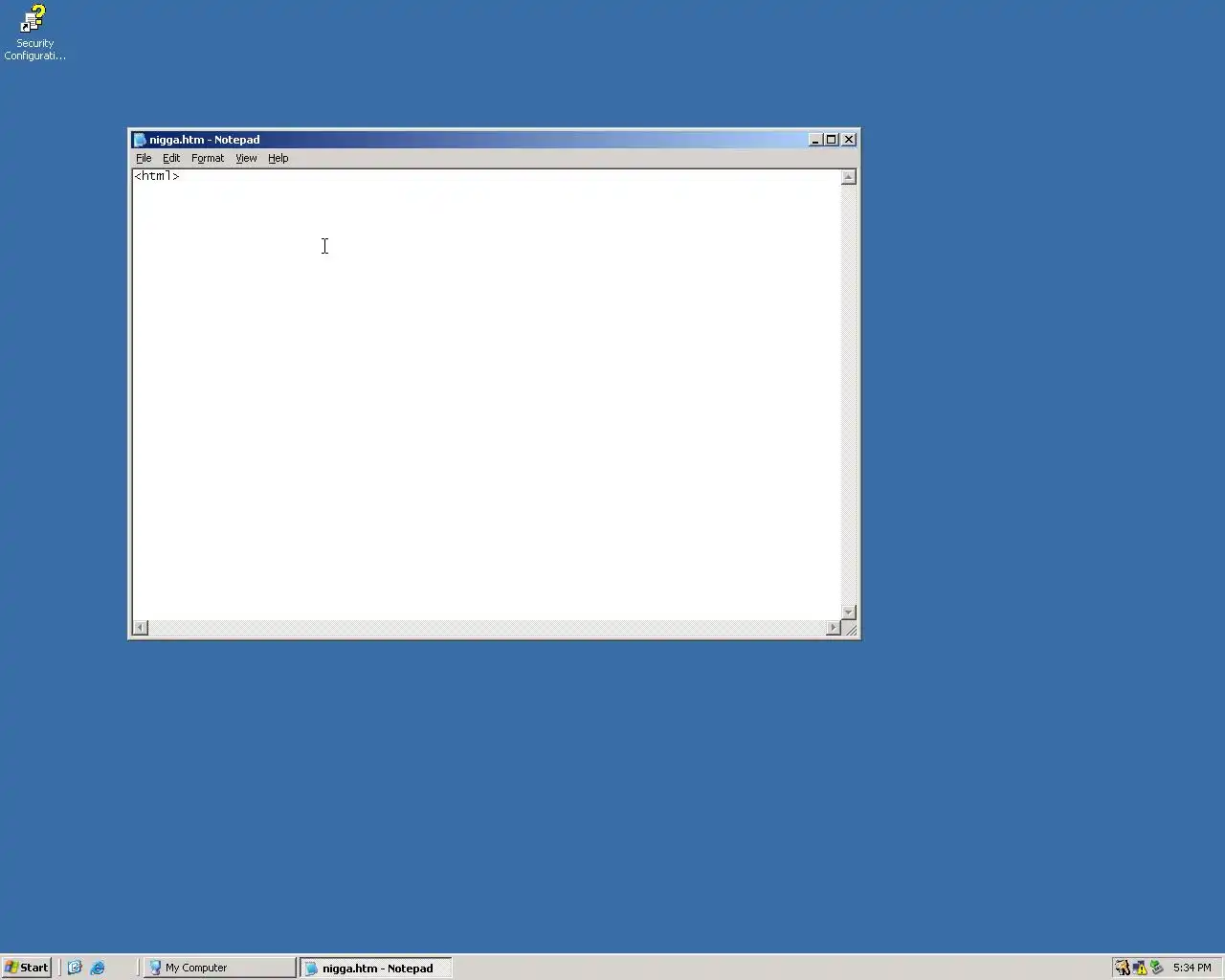Click the Notepad taskbar button
Image resolution: width=1225 pixels, height=980 pixels.
click(376, 968)
